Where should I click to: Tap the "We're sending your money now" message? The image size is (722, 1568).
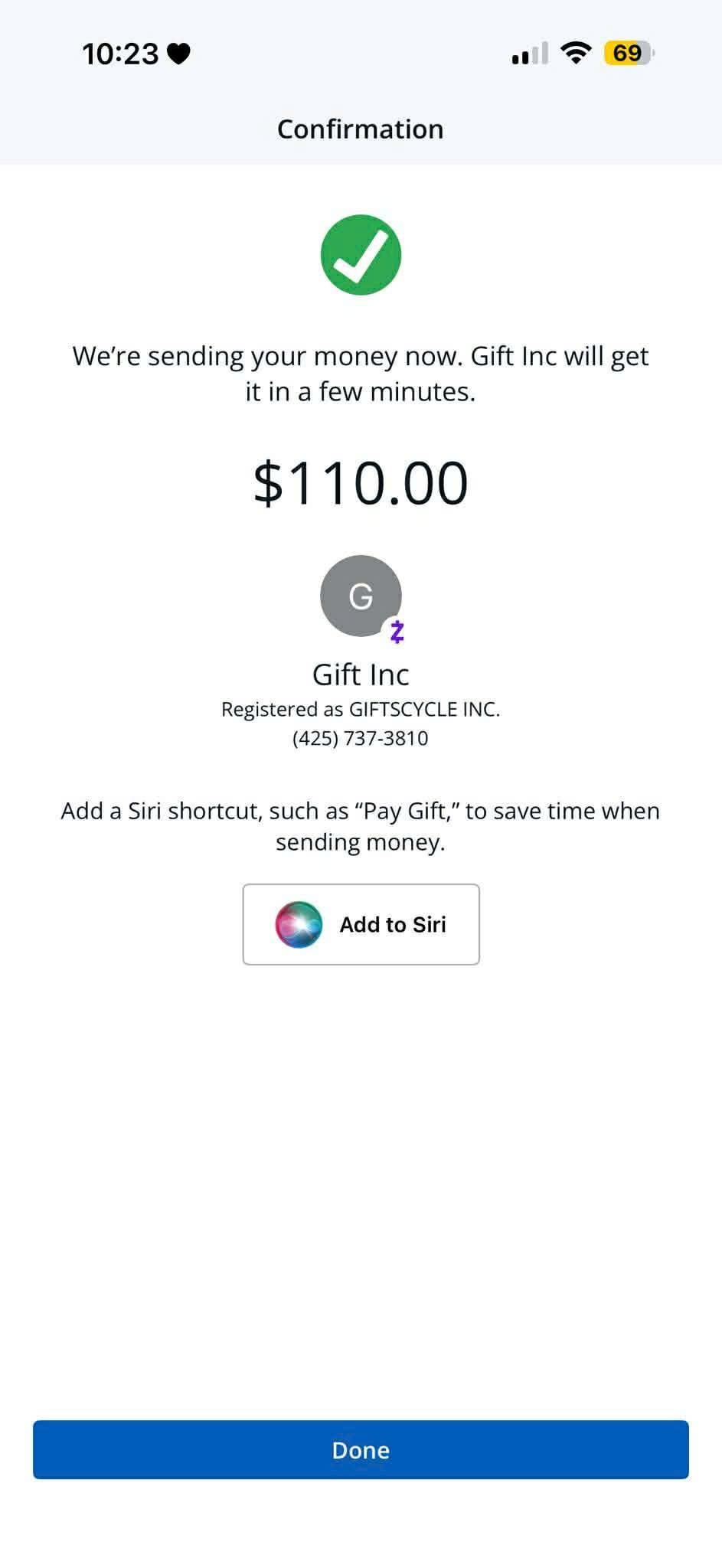tap(361, 357)
